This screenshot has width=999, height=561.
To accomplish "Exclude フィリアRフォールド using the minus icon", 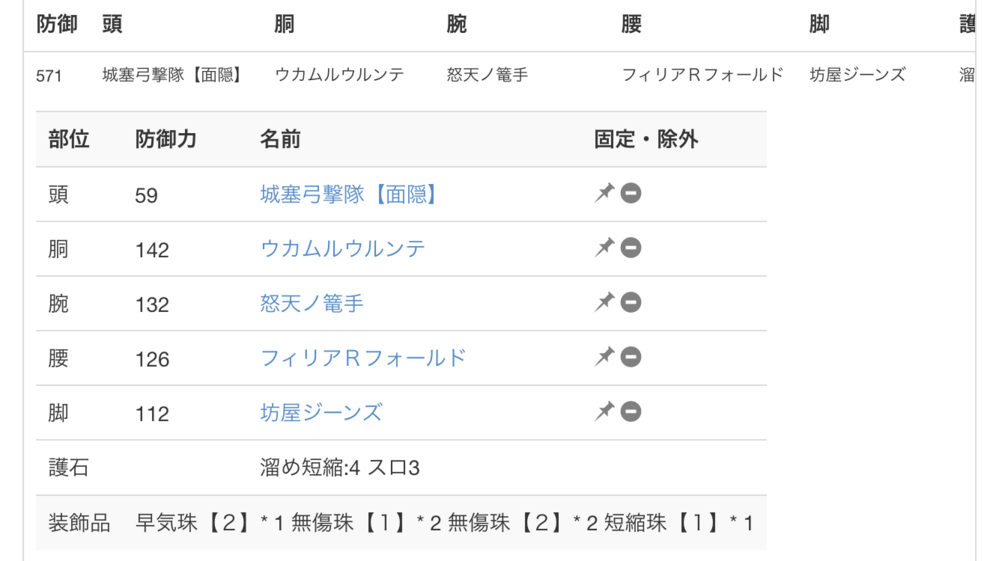I will 631,357.
